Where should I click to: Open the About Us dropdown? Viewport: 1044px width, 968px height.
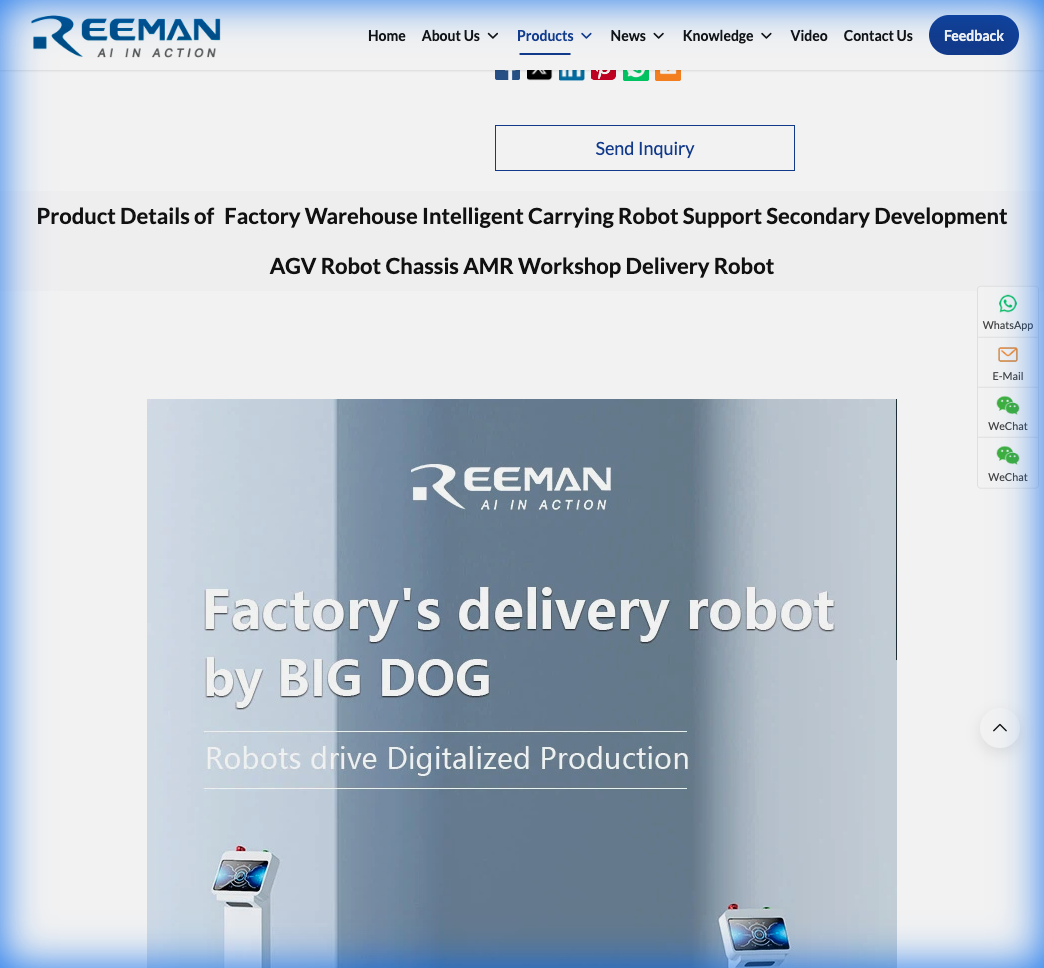click(x=459, y=35)
